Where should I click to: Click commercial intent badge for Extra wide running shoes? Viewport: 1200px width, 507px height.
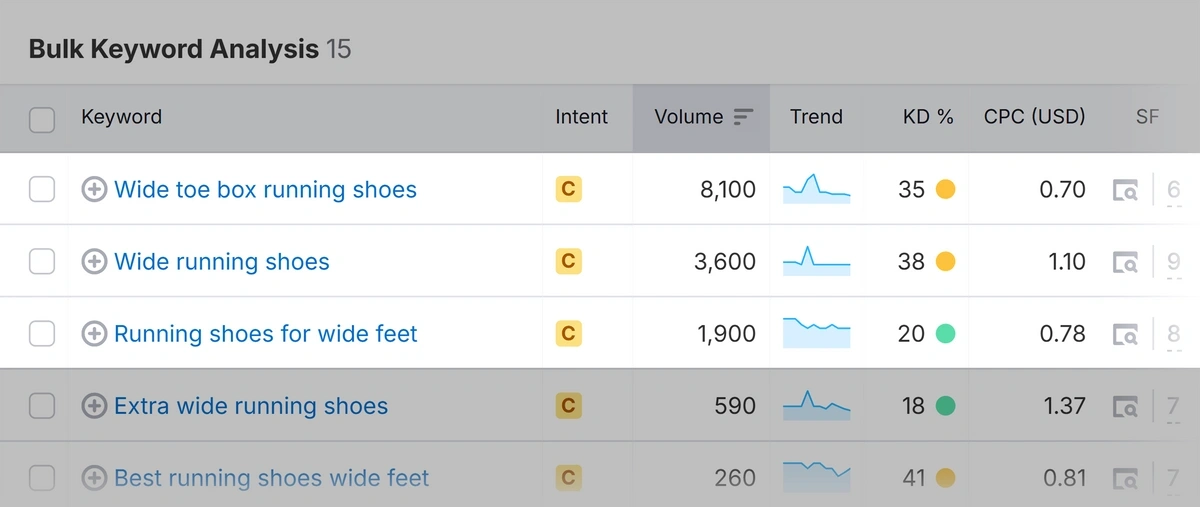click(568, 405)
